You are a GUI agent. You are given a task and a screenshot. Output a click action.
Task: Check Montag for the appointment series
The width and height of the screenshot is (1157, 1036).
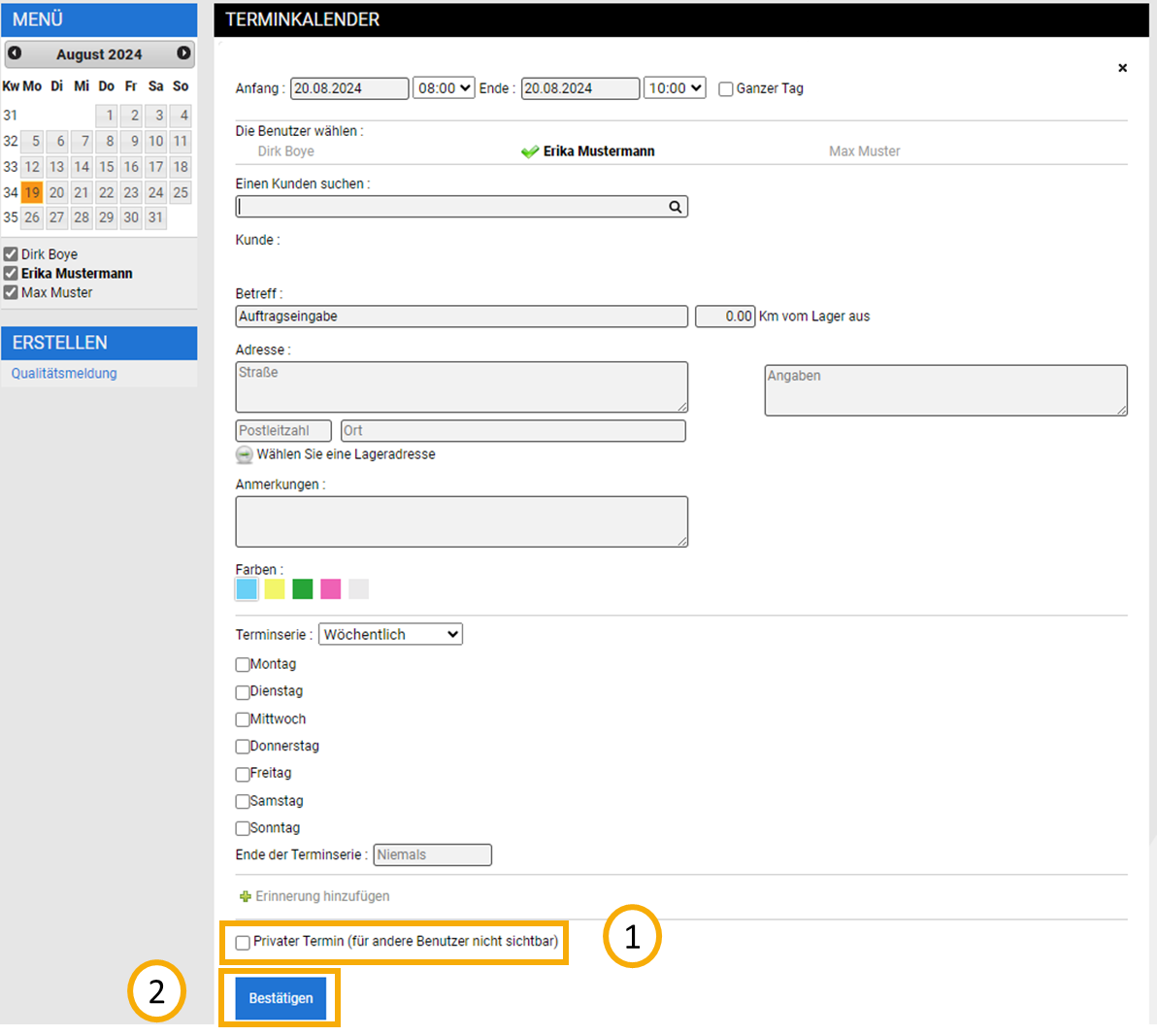(x=243, y=665)
